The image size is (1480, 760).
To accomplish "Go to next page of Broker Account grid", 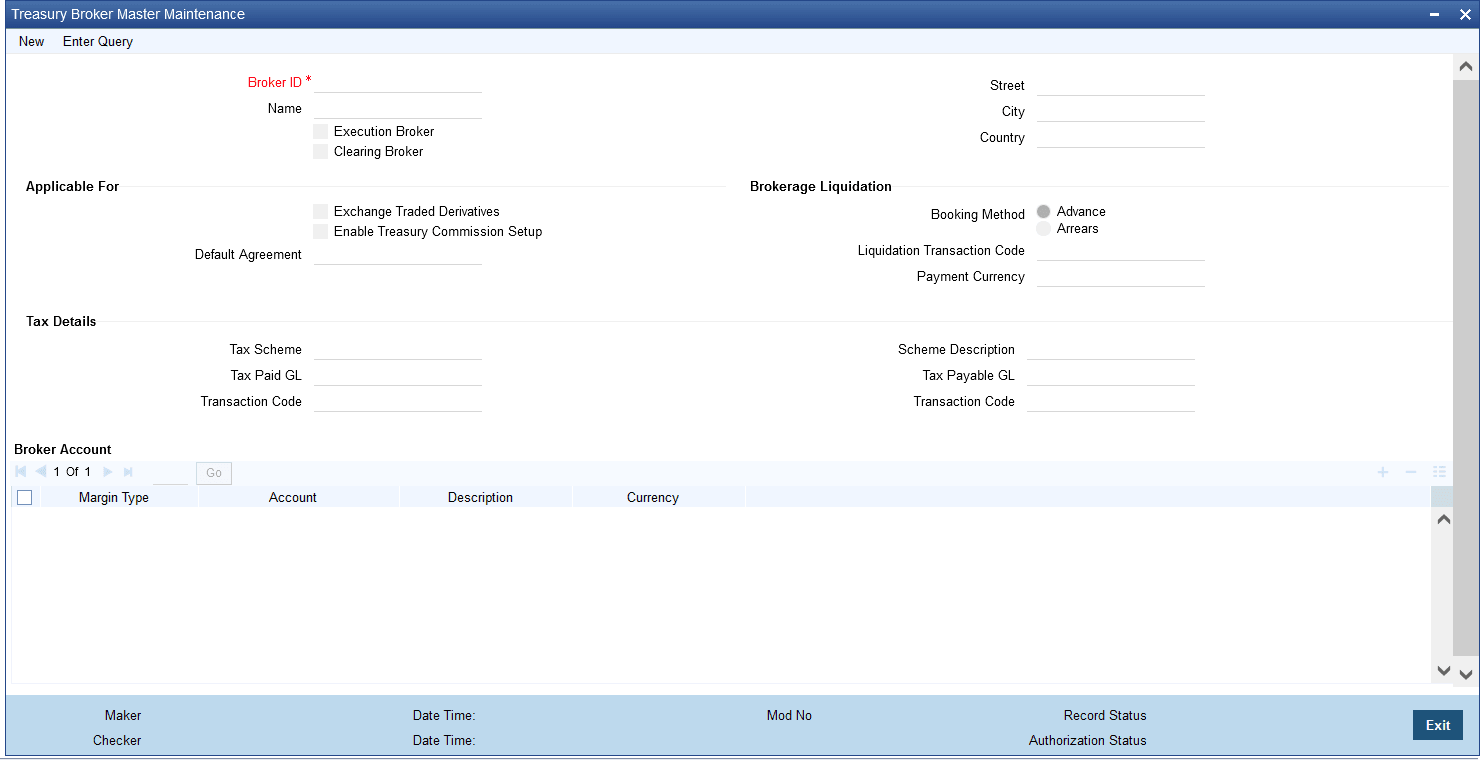I will coord(108,472).
